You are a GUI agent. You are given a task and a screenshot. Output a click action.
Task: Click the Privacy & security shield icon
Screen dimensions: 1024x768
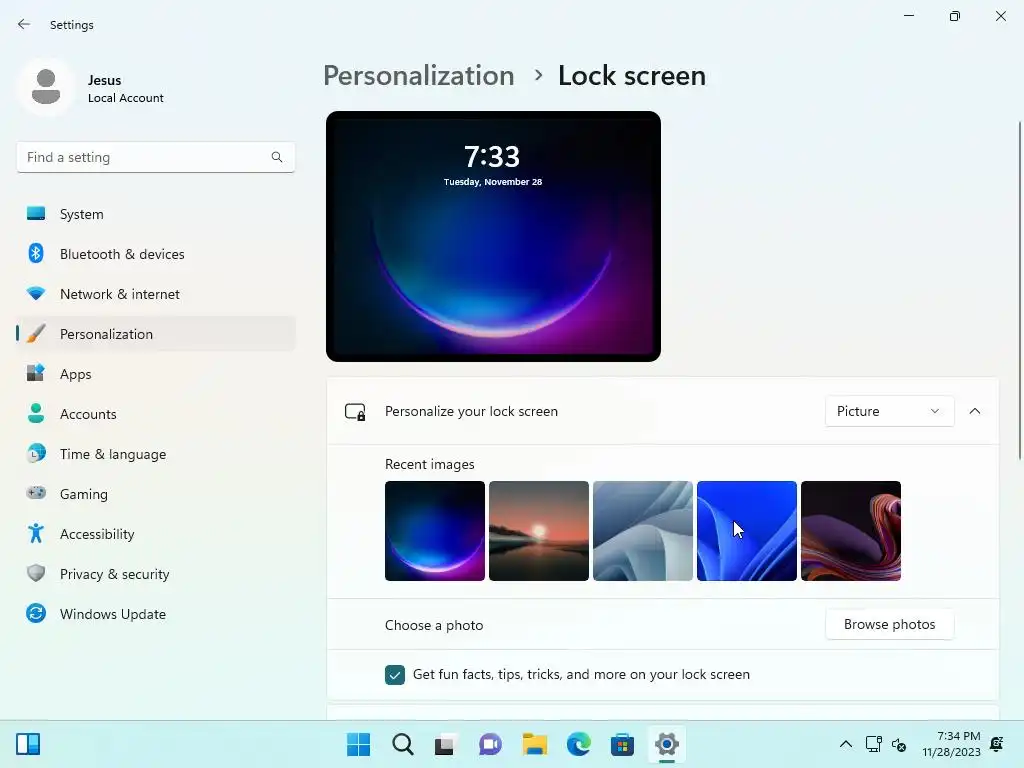36,573
